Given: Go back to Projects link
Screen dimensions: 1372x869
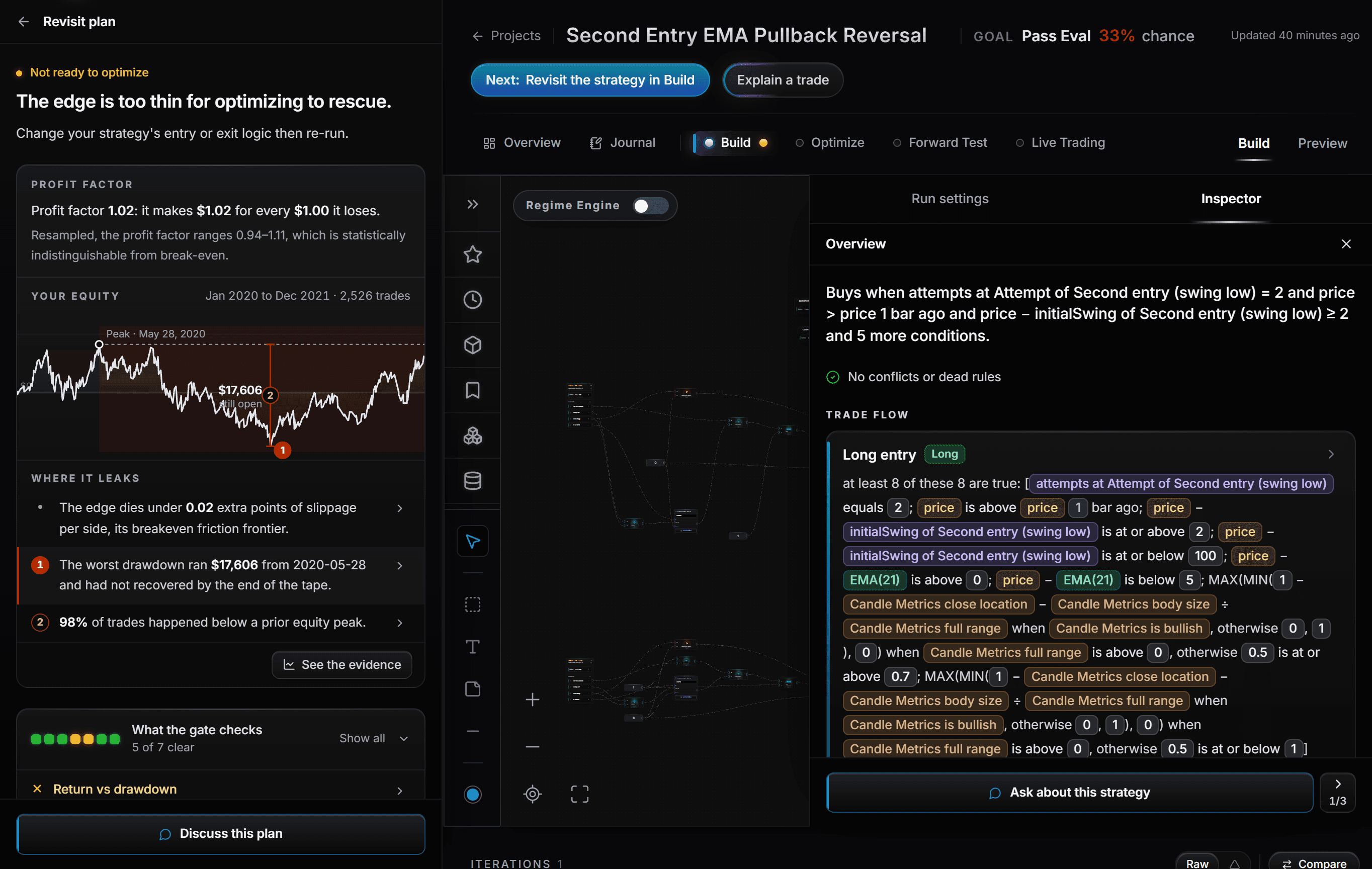Looking at the screenshot, I should point(506,36).
